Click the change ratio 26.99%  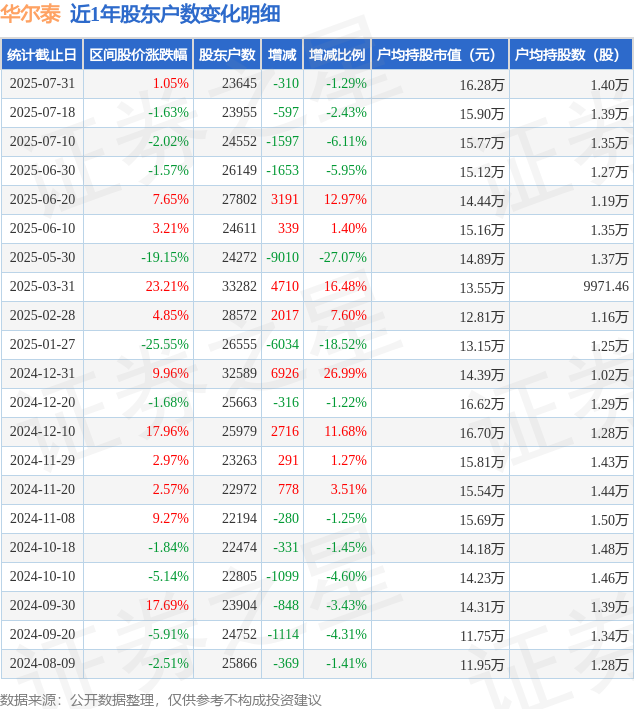(x=345, y=373)
